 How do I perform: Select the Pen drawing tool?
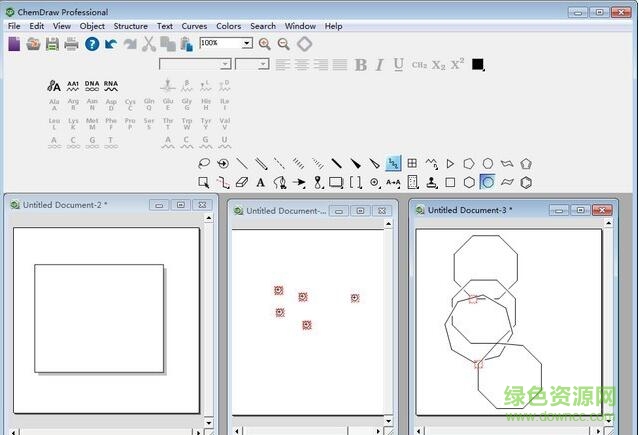click(280, 182)
